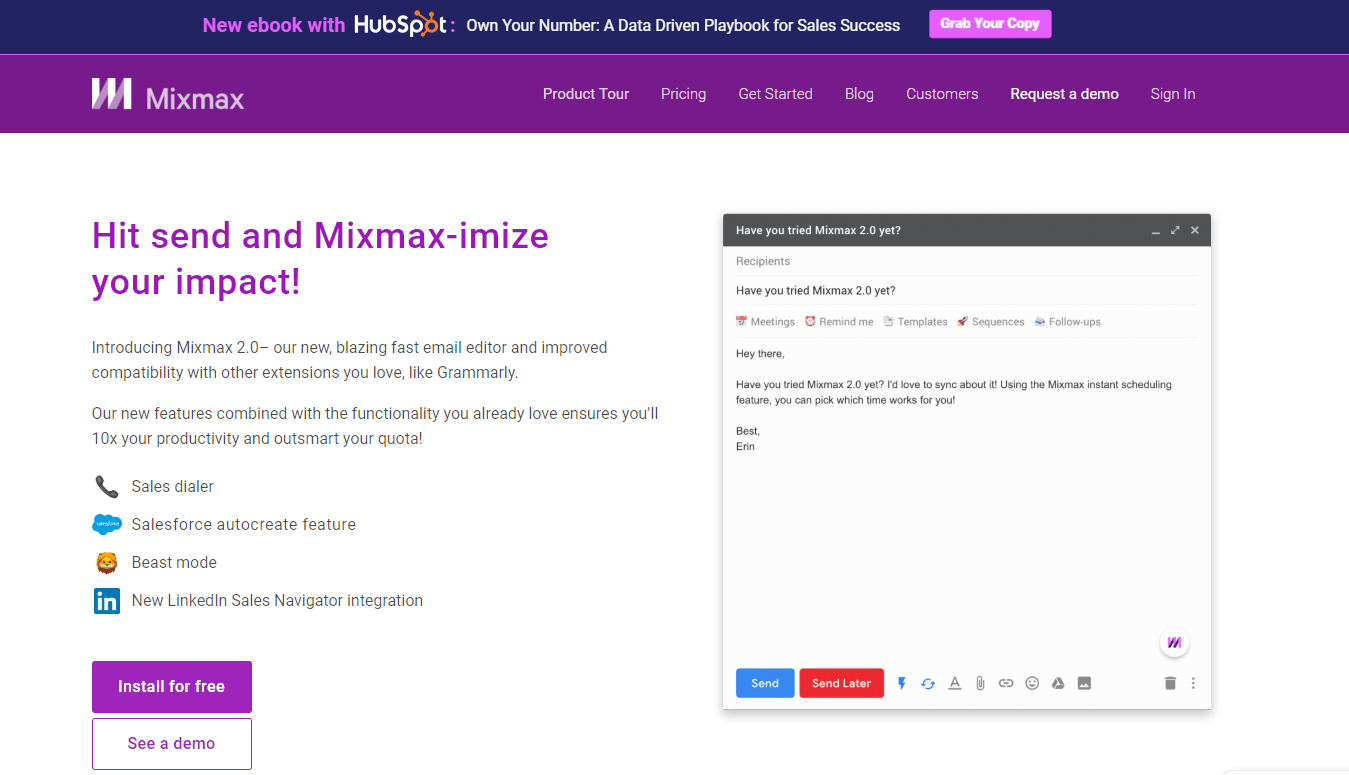Screen dimensions: 1349x775
Task: Click the ebook title text in banner
Action: tap(684, 26)
